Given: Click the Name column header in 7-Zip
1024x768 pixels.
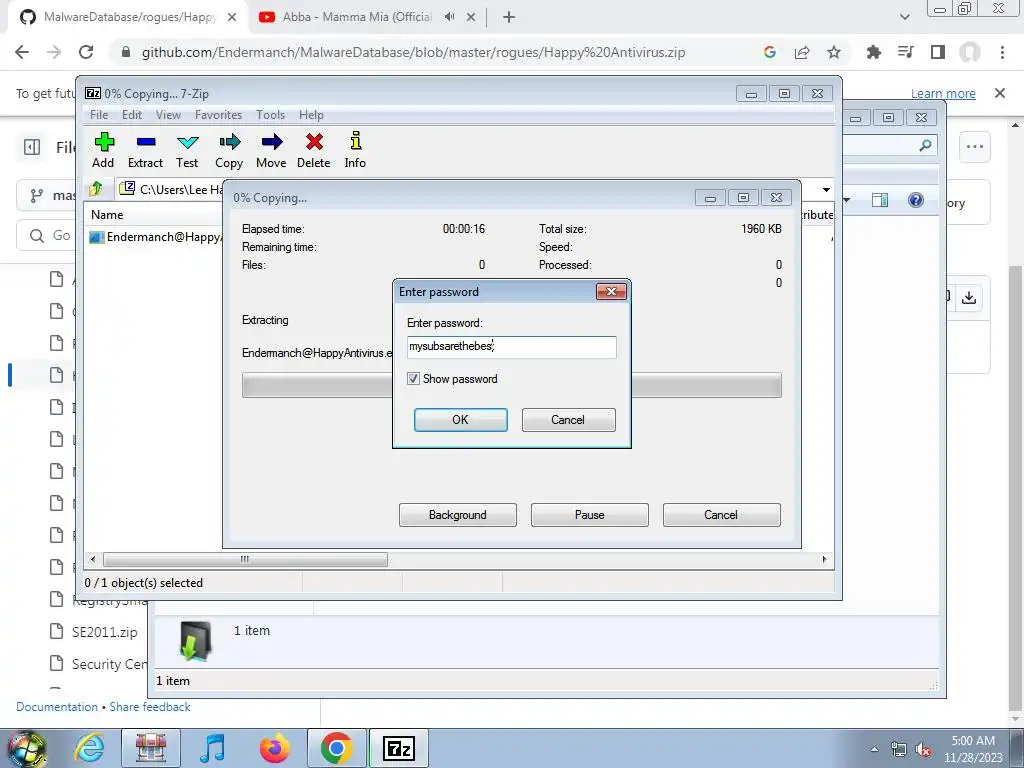Looking at the screenshot, I should tap(107, 215).
